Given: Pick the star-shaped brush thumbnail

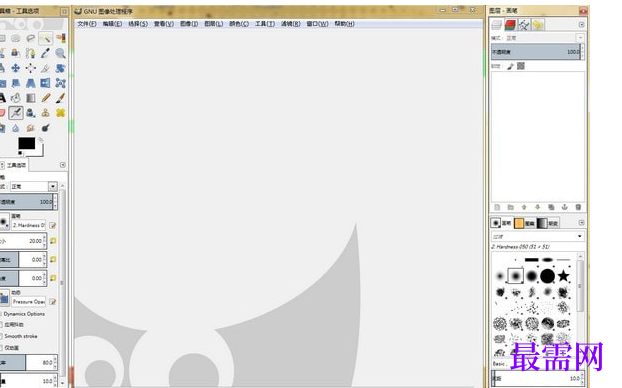Looking at the screenshot, I should pos(563,276).
